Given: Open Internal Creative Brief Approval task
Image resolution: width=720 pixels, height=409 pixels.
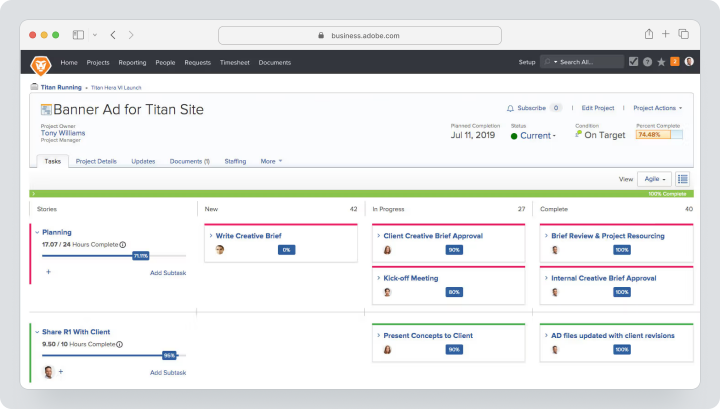Looking at the screenshot, I should (603, 278).
